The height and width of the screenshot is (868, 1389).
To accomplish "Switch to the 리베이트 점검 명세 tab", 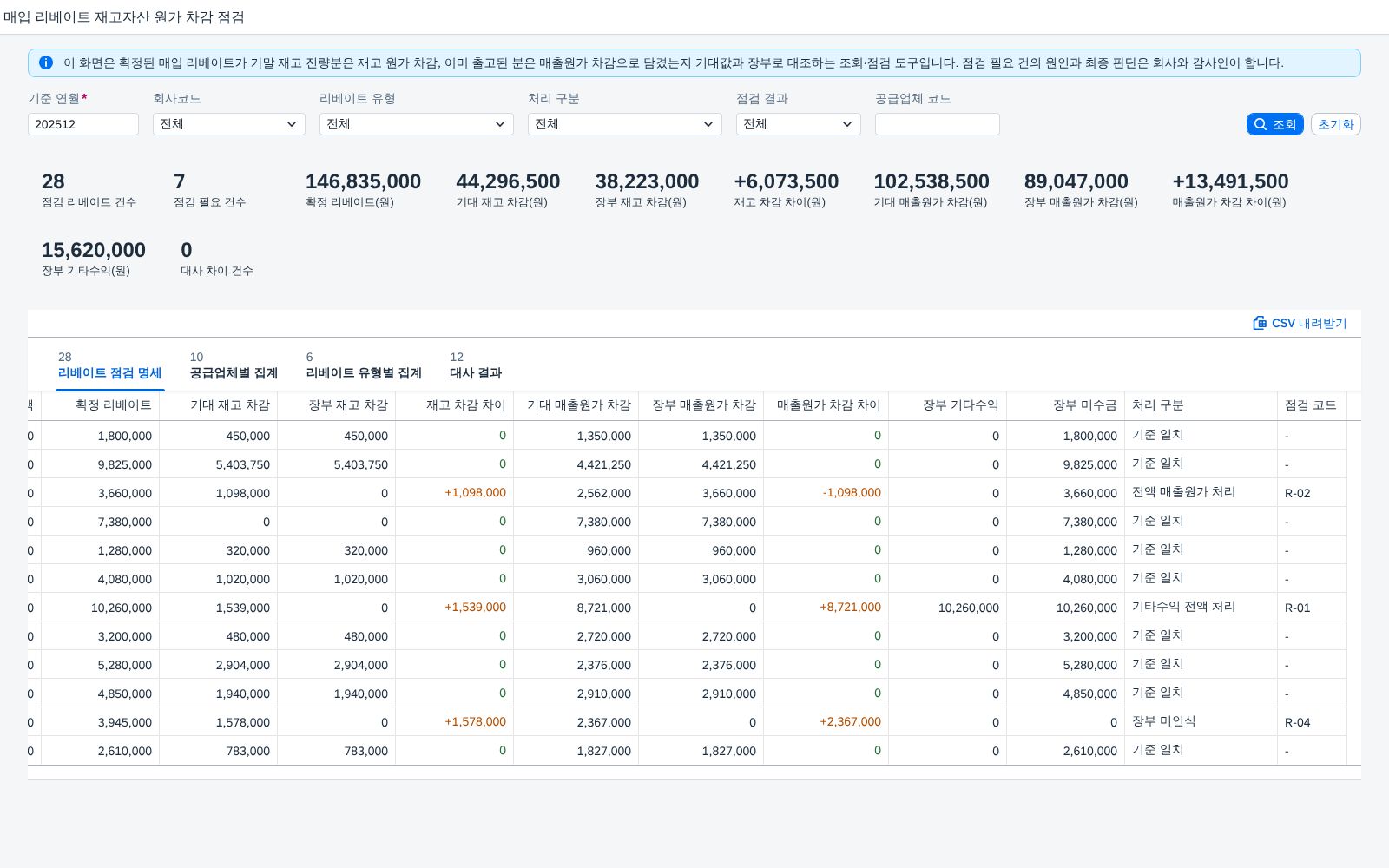I will pyautogui.click(x=109, y=365).
